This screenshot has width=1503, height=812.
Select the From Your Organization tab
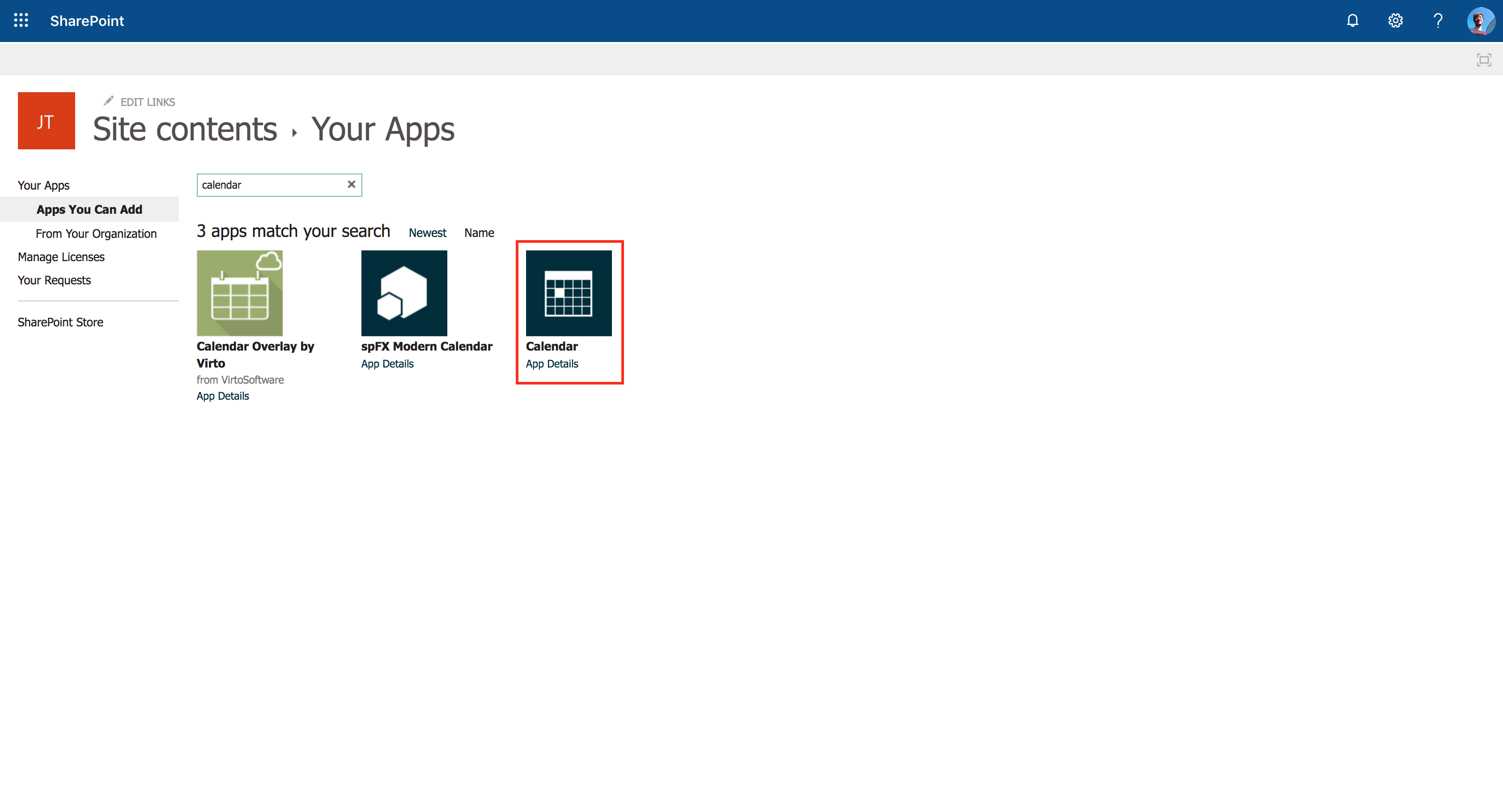[x=96, y=232]
